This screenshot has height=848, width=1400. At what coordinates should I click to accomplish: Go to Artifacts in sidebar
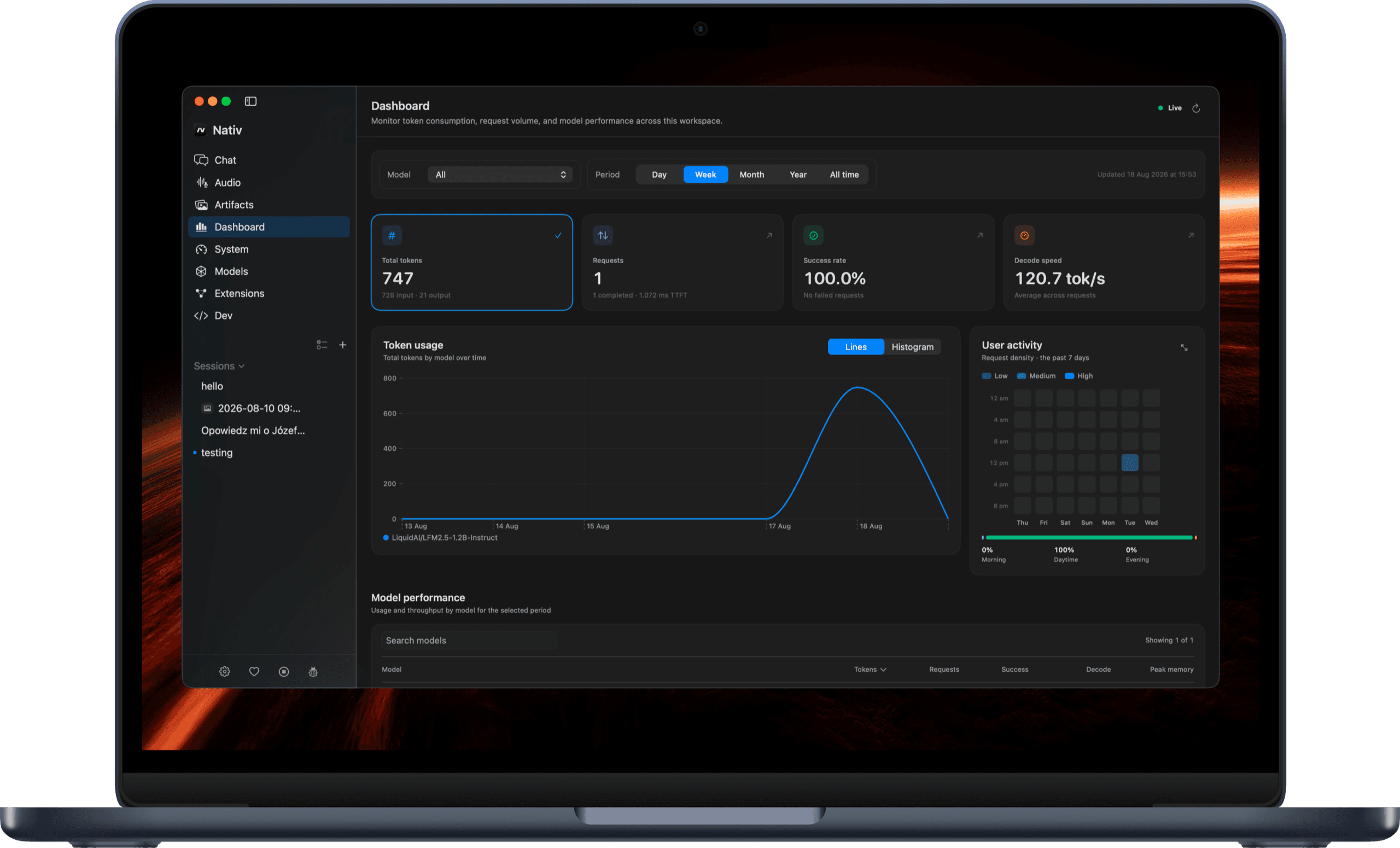(268, 205)
